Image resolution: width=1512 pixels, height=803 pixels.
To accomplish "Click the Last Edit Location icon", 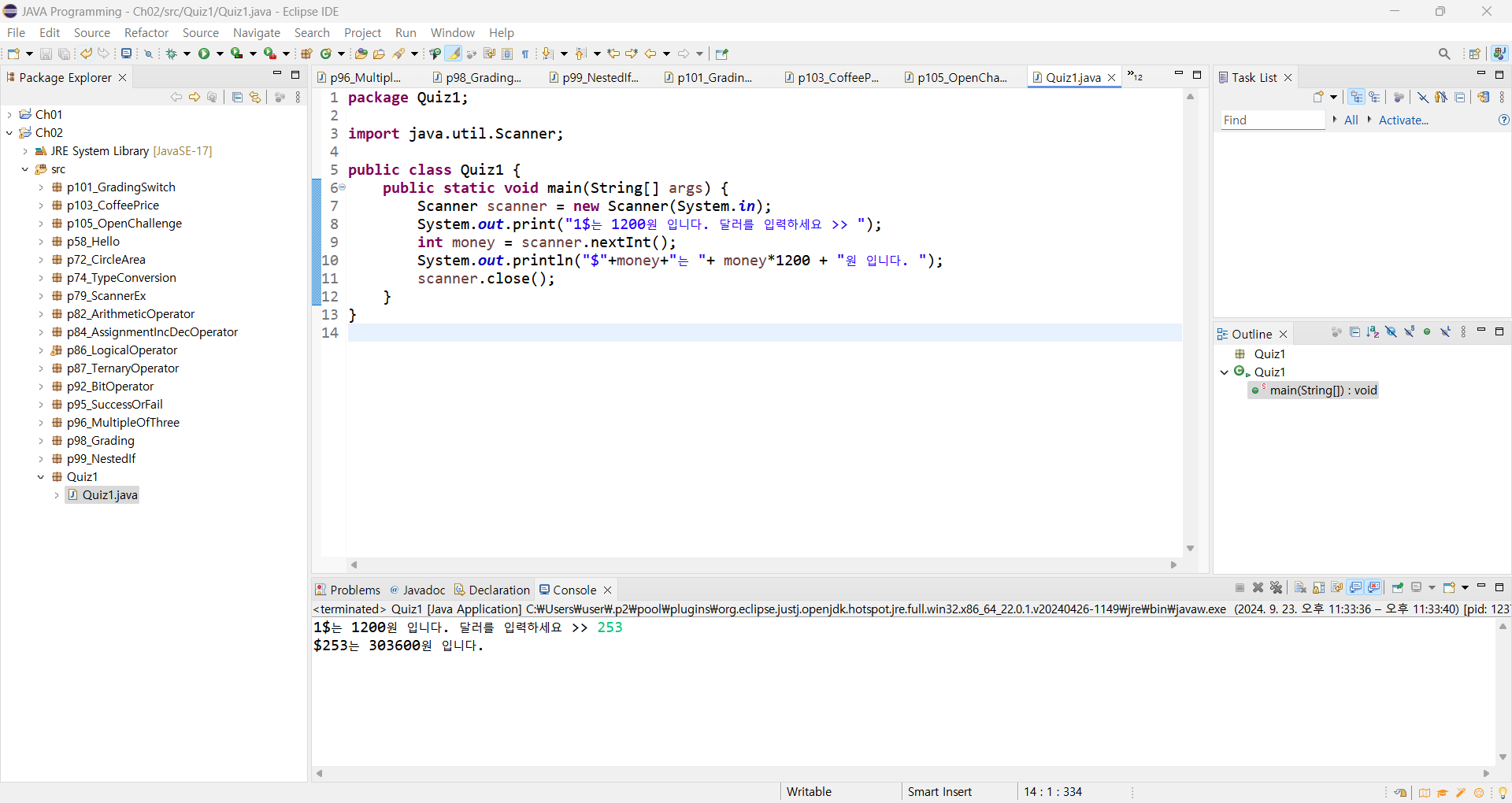I will [x=613, y=54].
